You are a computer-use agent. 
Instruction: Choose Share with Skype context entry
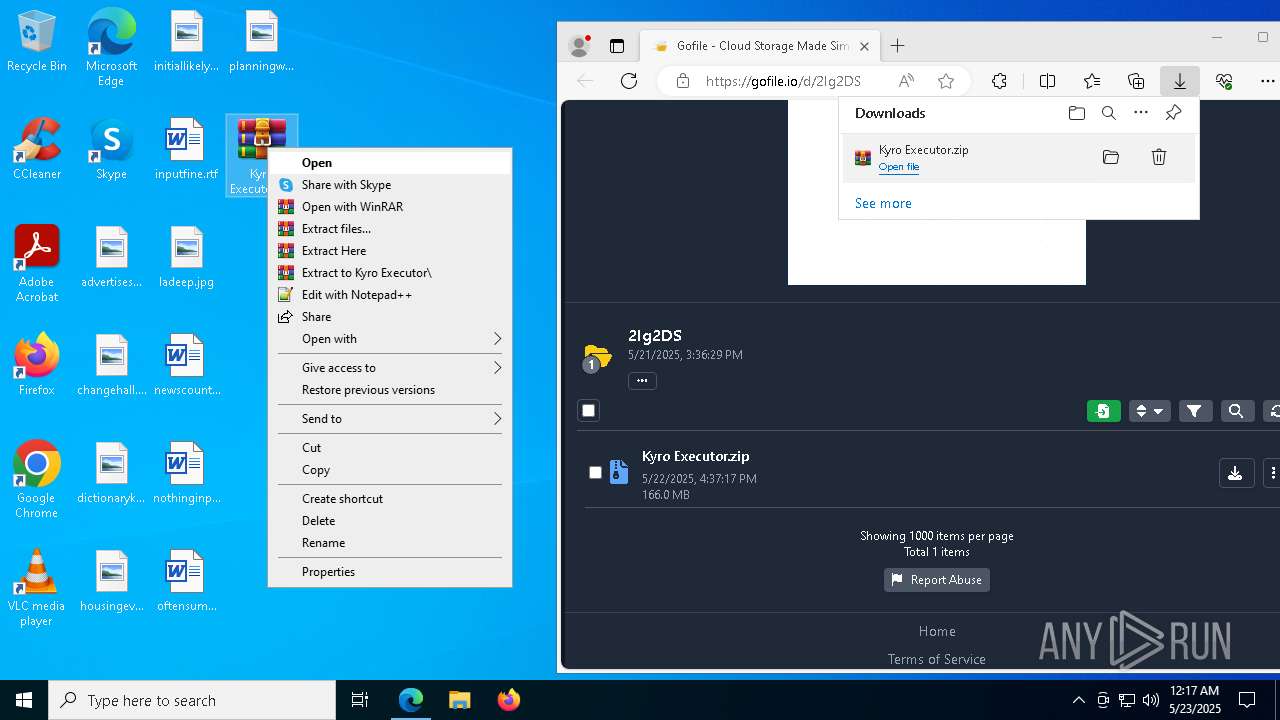390,185
